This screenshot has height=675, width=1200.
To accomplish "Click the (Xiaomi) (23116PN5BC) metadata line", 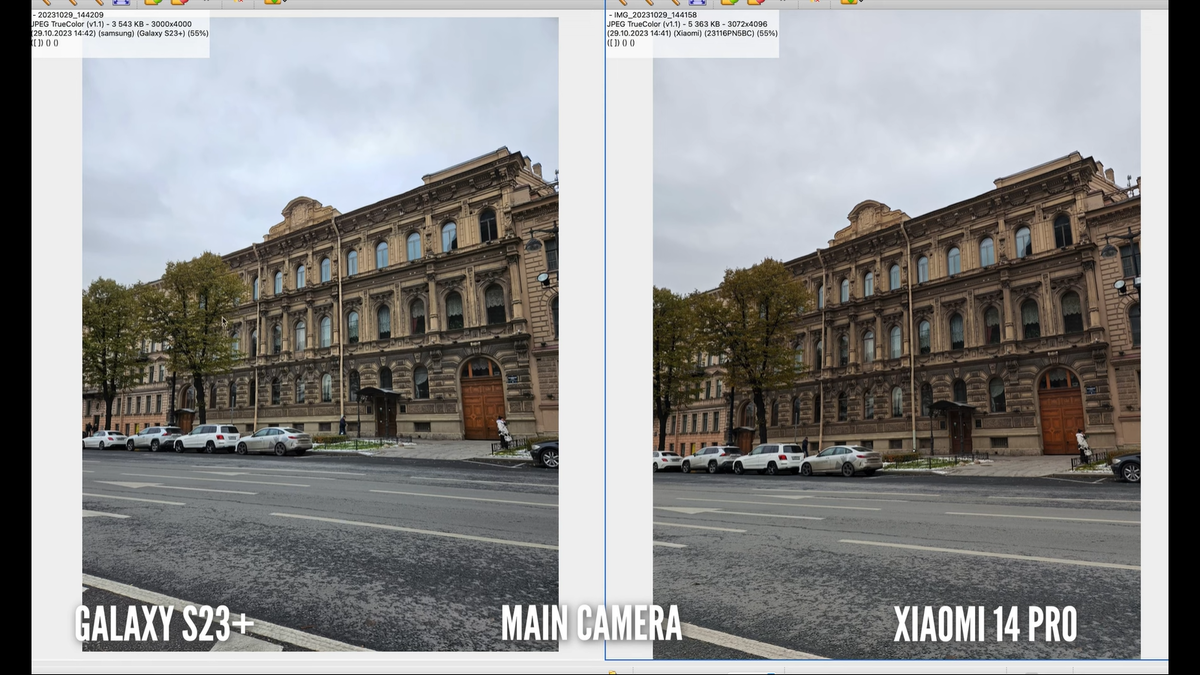I will tap(692, 34).
